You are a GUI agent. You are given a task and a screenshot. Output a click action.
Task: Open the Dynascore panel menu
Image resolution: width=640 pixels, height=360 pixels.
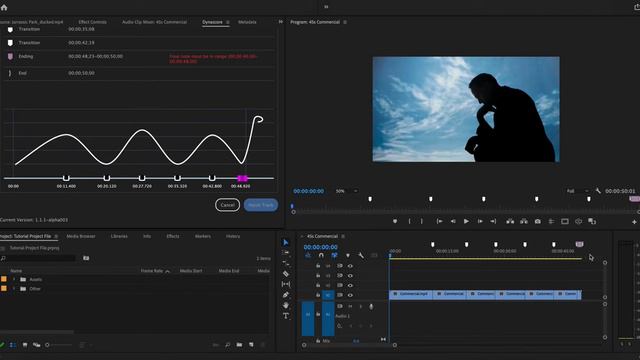click(228, 22)
